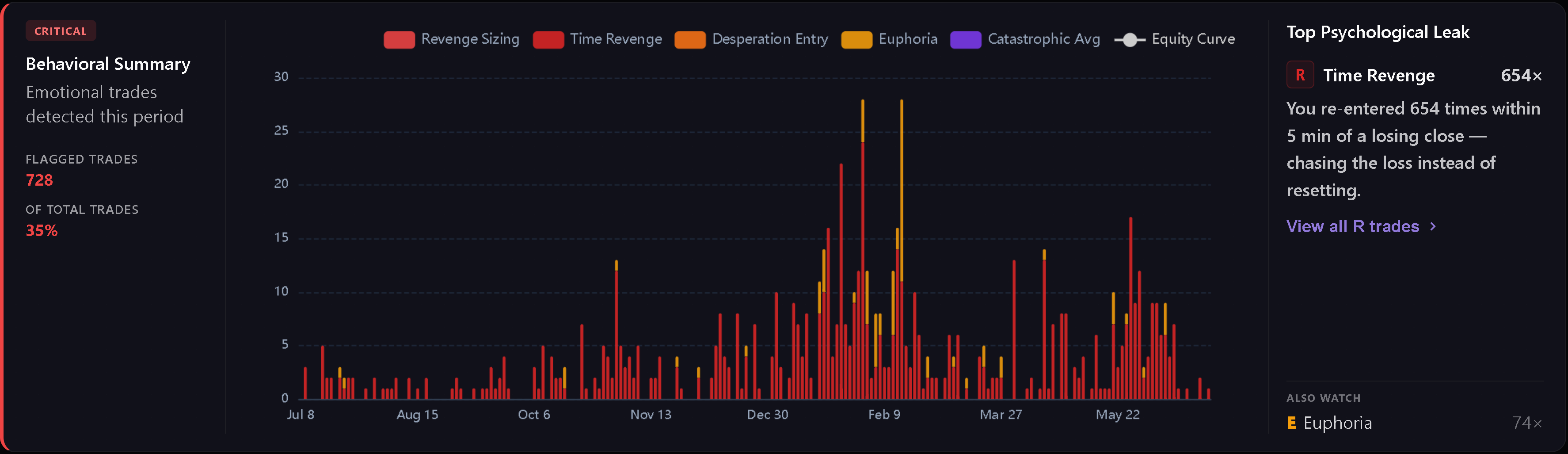Click the Top Psychological Leak heading
The width and height of the screenshot is (1568, 454).
pyautogui.click(x=1378, y=32)
